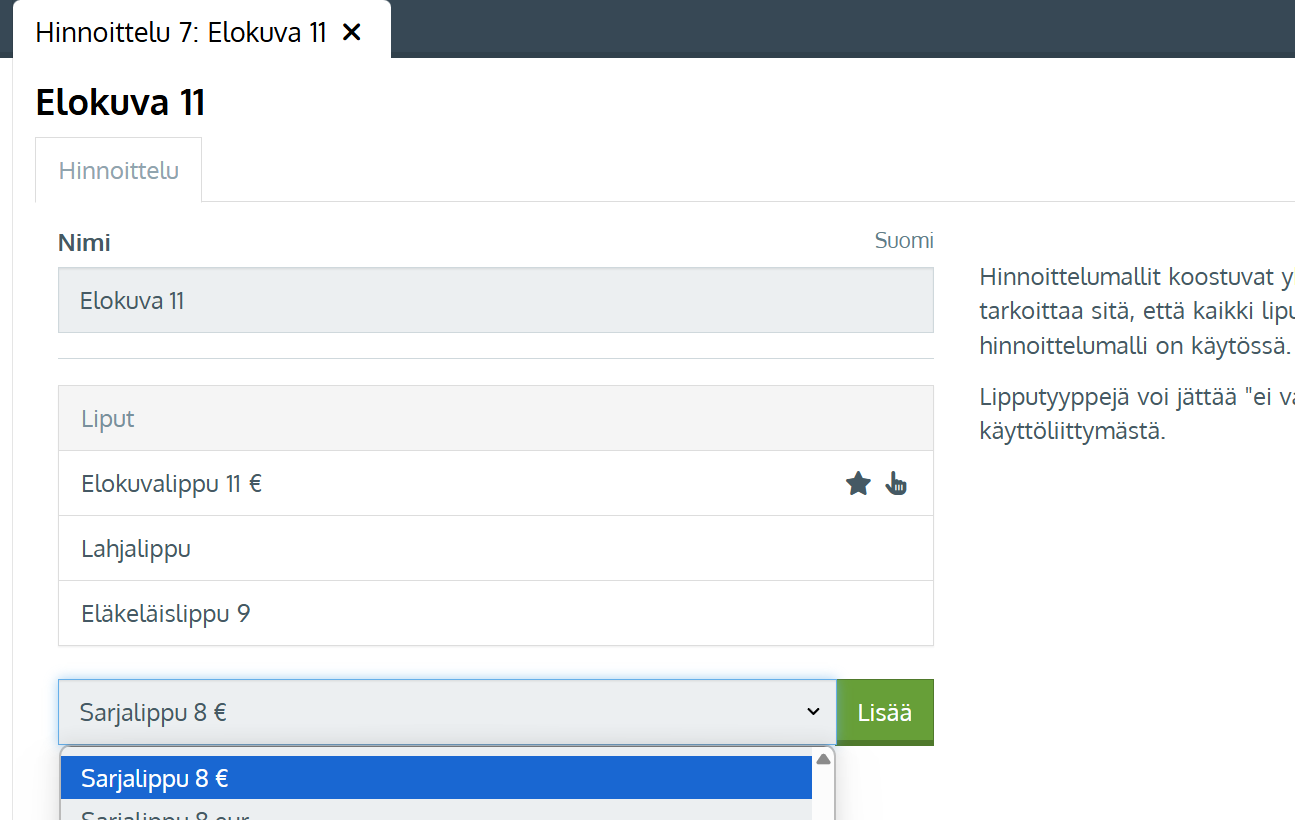The image size is (1295, 820).
Task: Click the Liput list header
Action: pos(496,418)
